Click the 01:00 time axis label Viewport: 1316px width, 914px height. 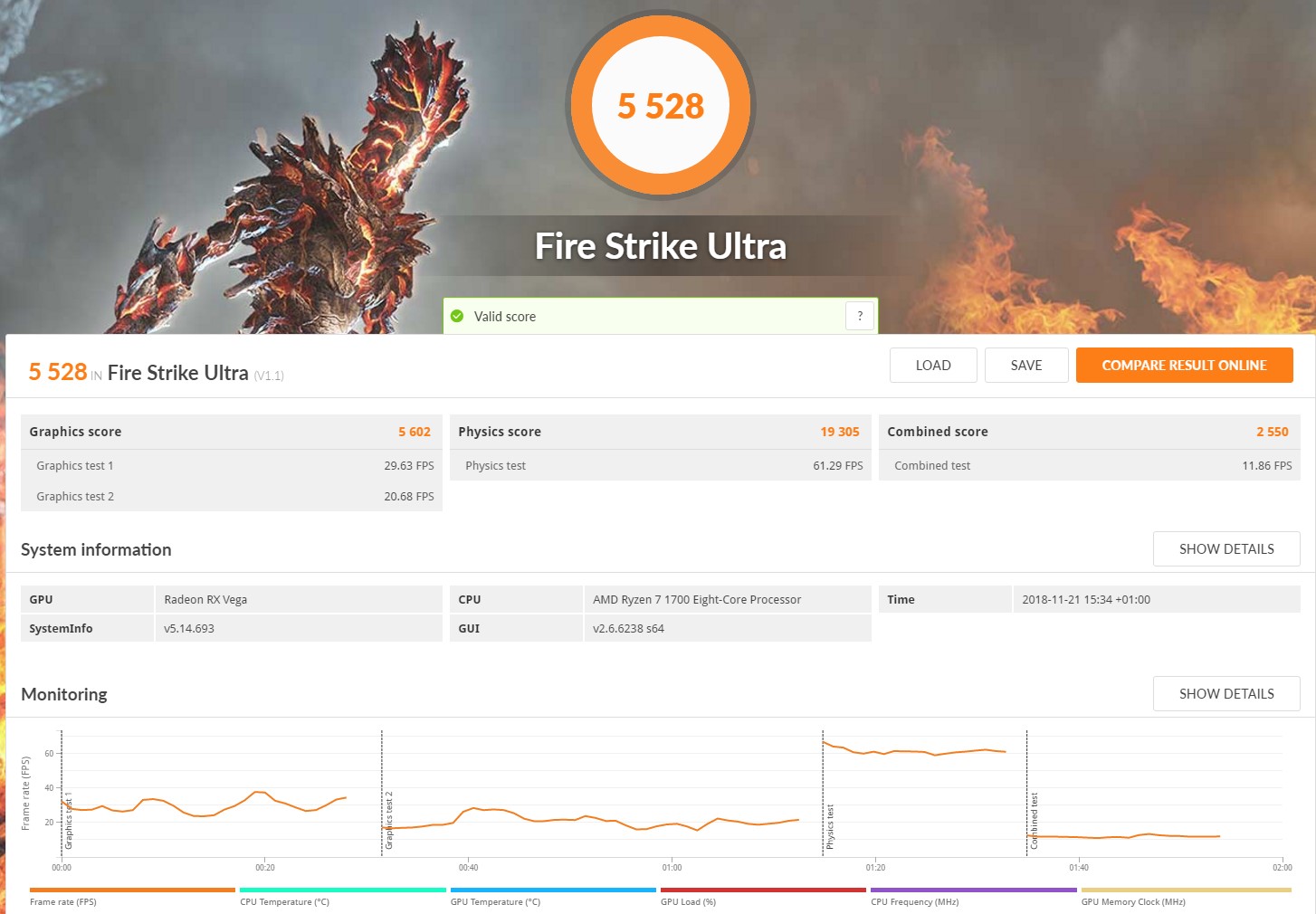(672, 867)
